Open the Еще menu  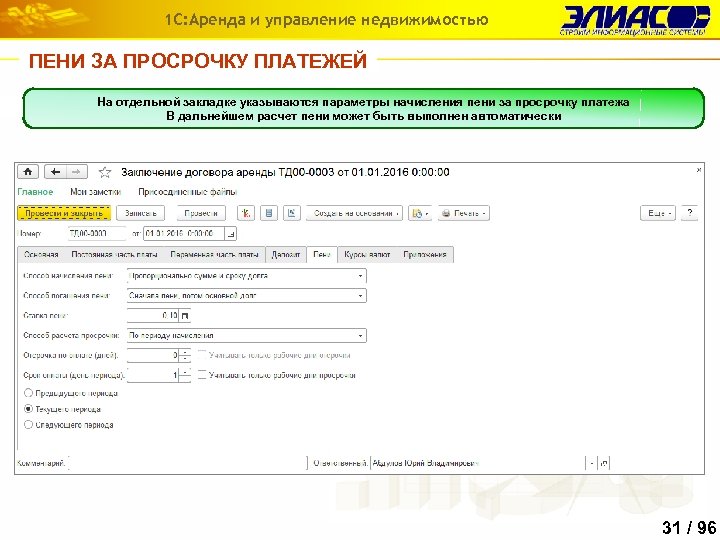tap(658, 213)
